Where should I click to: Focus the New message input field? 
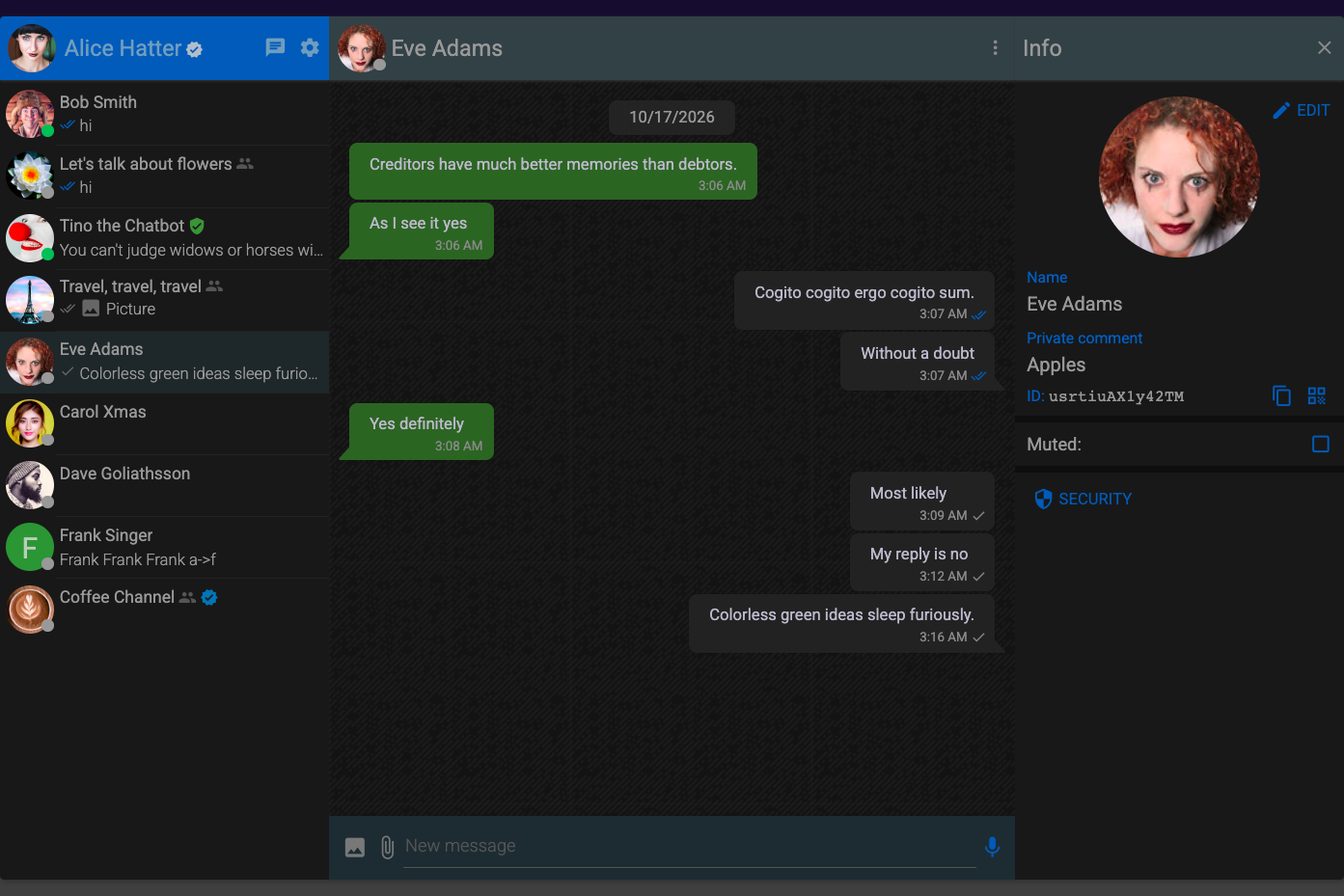click(690, 846)
